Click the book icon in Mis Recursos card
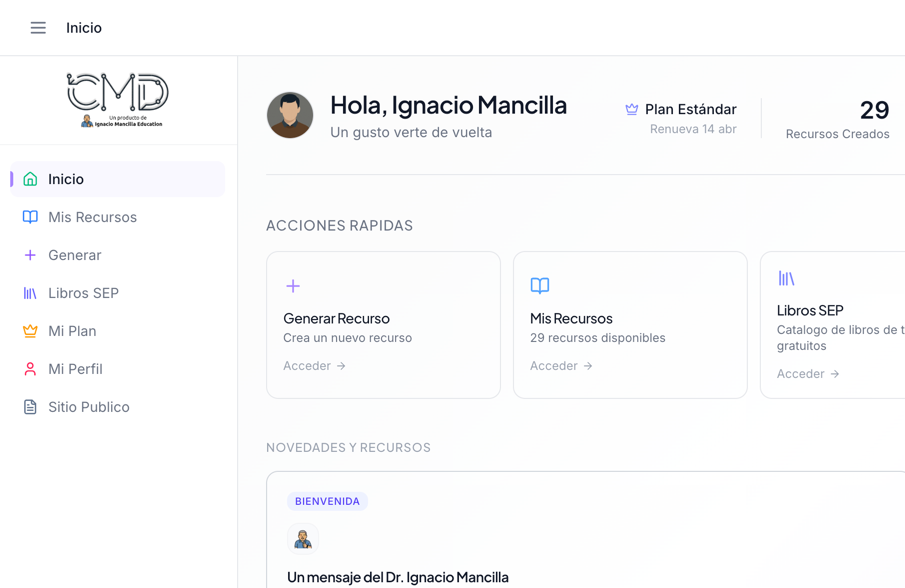This screenshot has width=905, height=588. point(540,286)
